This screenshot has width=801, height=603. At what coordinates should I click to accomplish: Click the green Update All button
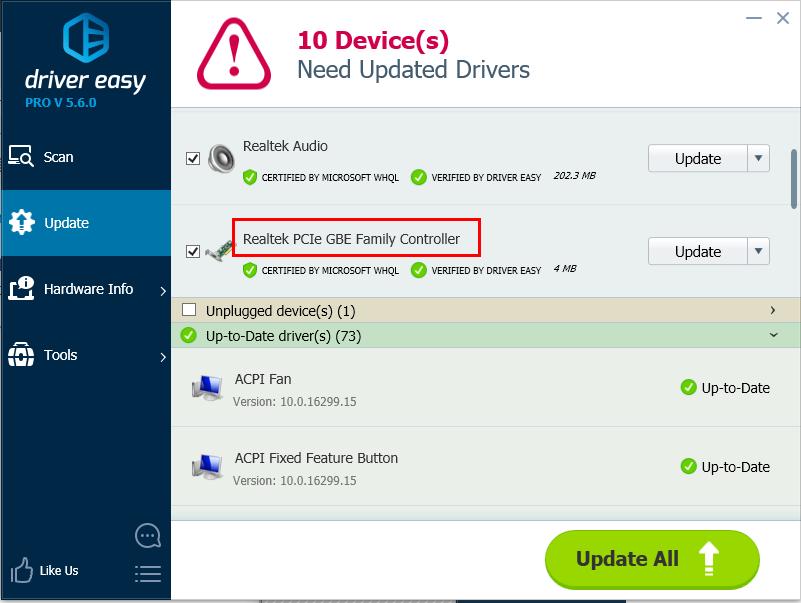651,559
